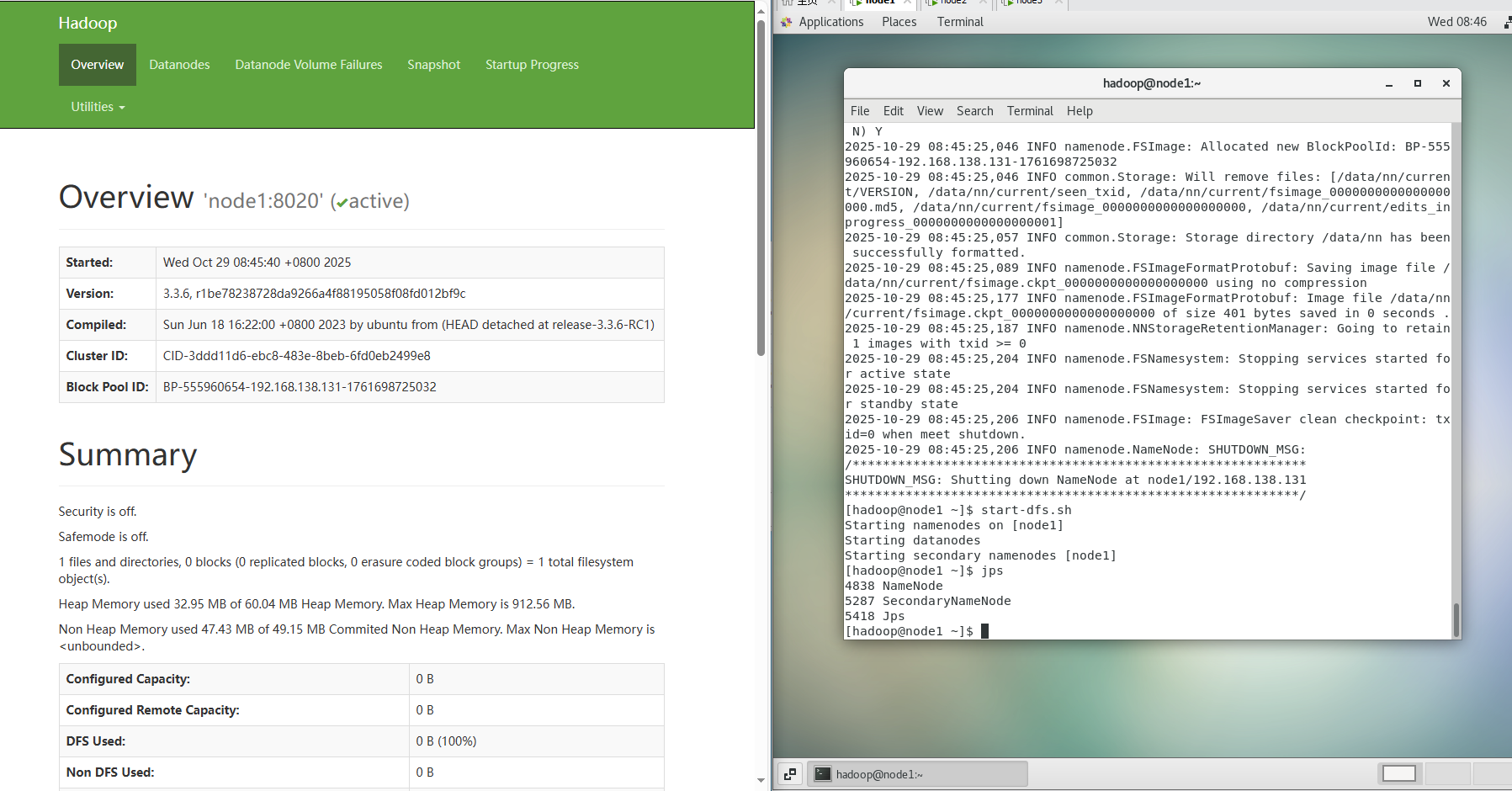Click the 'Safemode is off.' text
Screen dimensions: 1512x791
(x=103, y=537)
